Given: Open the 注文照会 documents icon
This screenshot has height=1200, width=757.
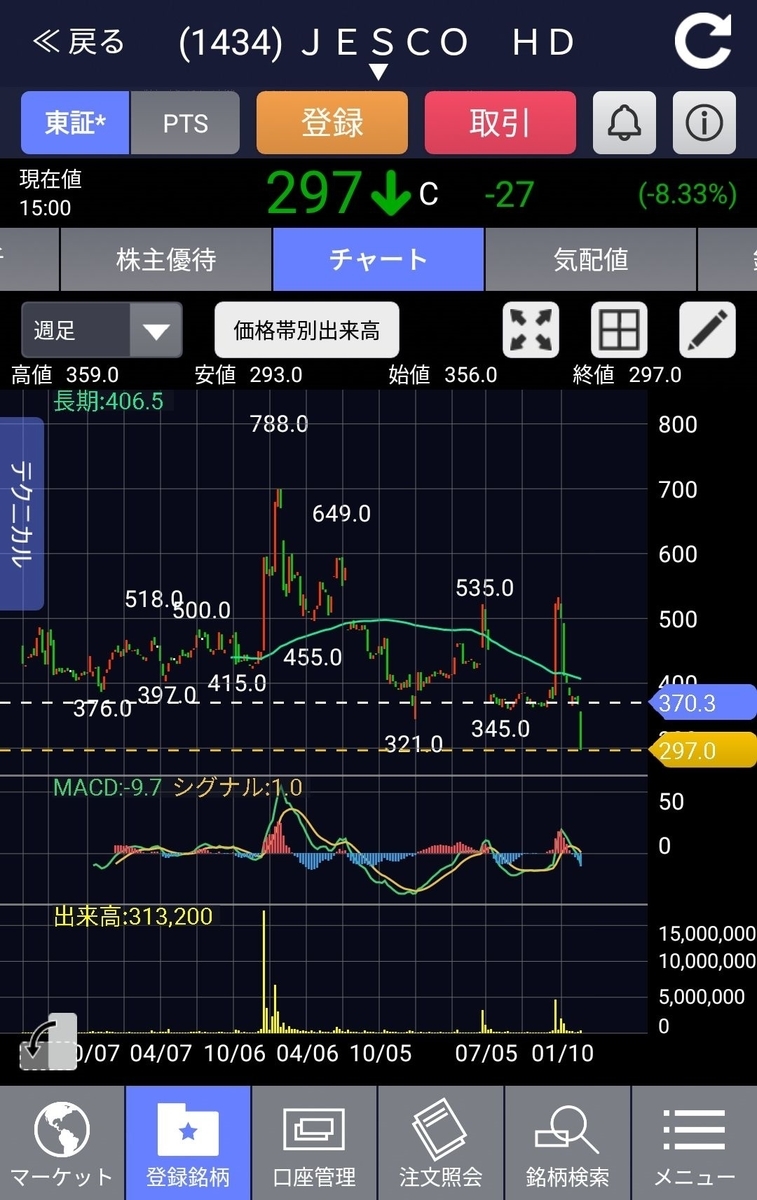Looking at the screenshot, I should (441, 1143).
